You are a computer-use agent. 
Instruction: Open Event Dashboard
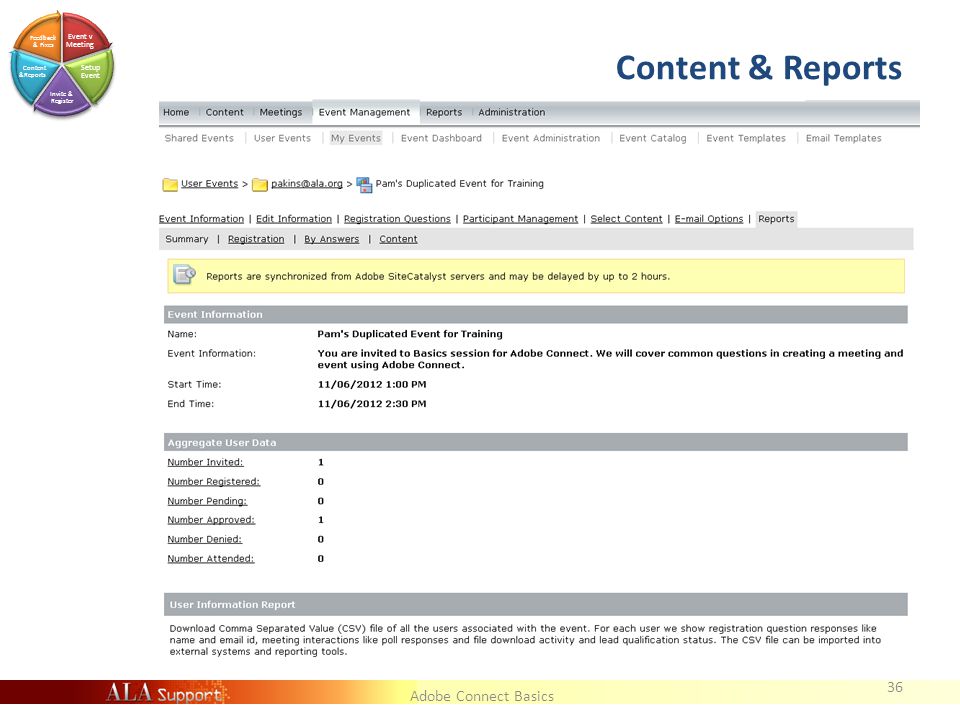[x=441, y=138]
